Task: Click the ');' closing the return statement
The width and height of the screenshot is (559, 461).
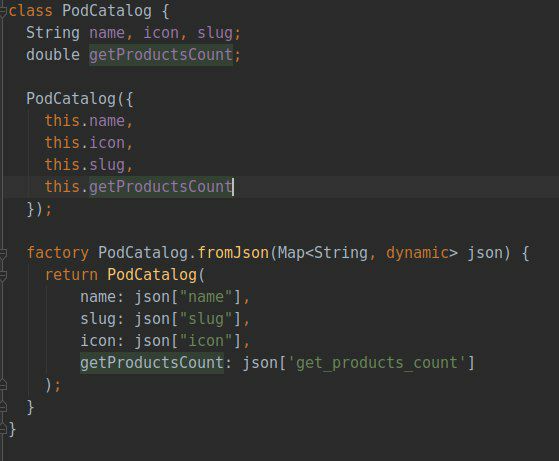Action: click(x=53, y=385)
